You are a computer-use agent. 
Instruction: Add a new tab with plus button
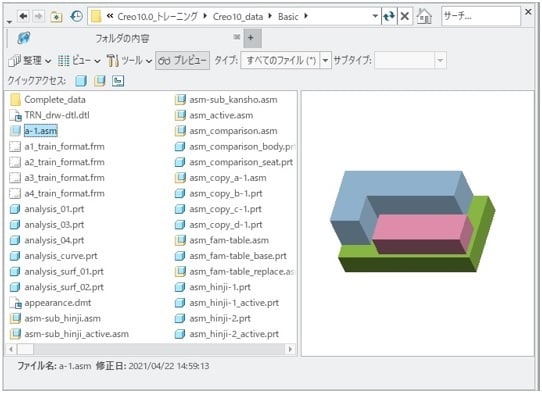251,38
